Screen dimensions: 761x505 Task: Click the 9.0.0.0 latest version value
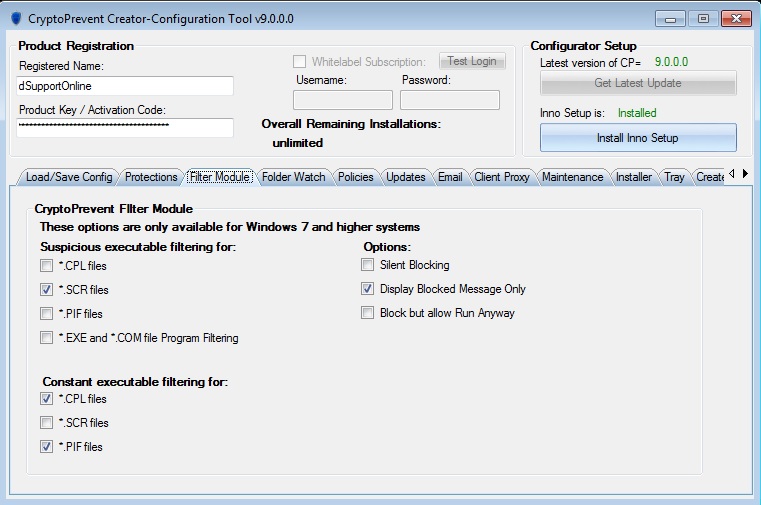click(671, 62)
